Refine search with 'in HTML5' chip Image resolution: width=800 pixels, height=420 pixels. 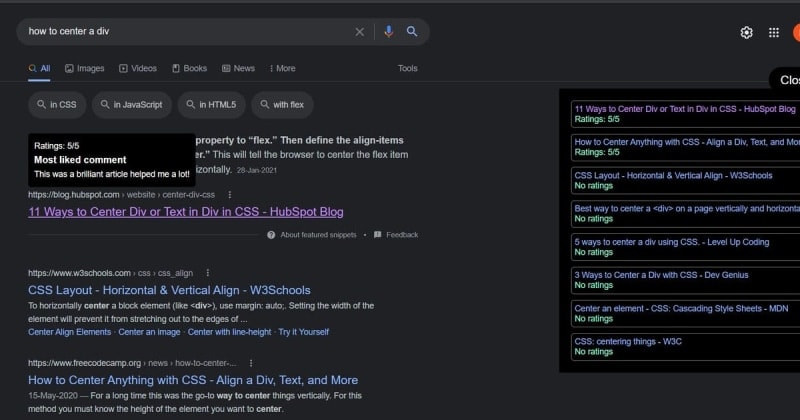(211, 105)
